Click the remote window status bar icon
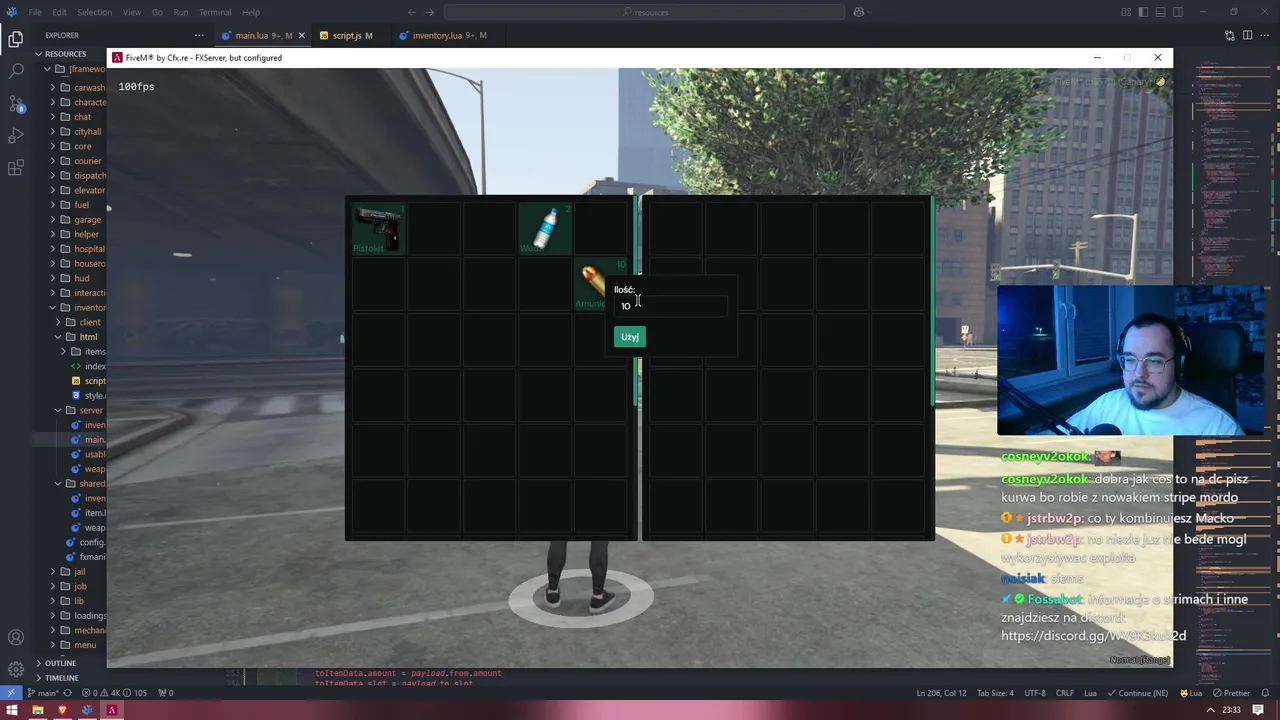The image size is (1280, 720). 11,693
